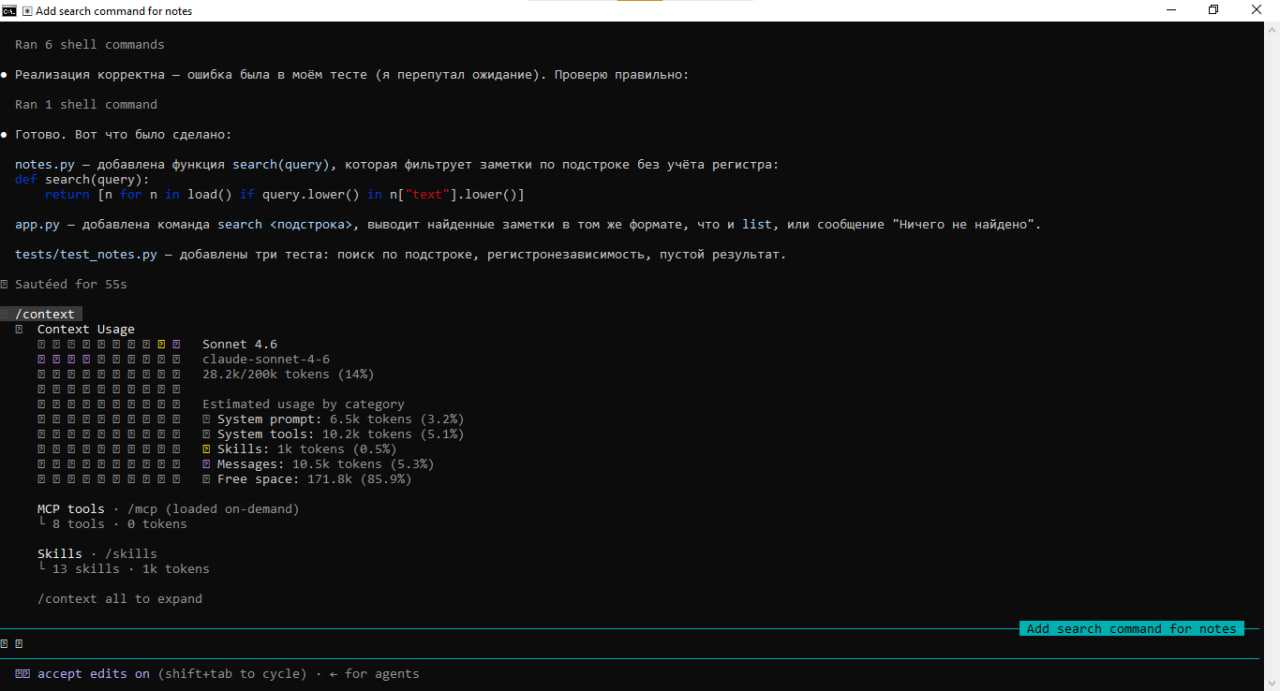Click the line starting "Реализация корректна"

click(x=352, y=75)
